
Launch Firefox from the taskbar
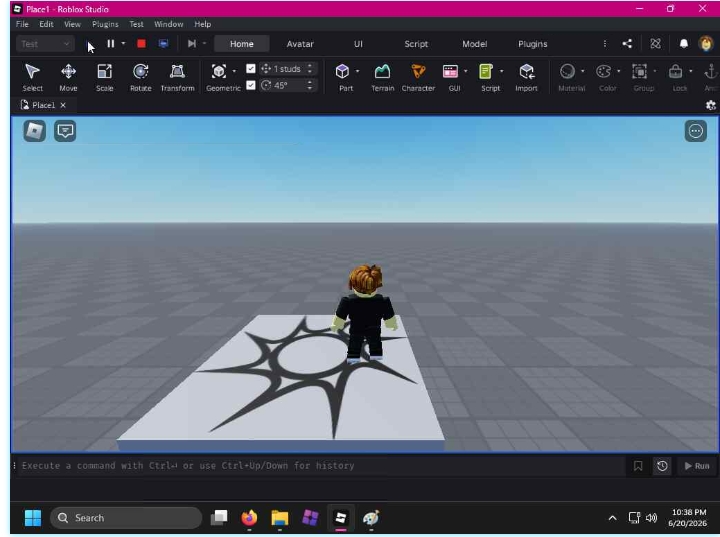249,518
